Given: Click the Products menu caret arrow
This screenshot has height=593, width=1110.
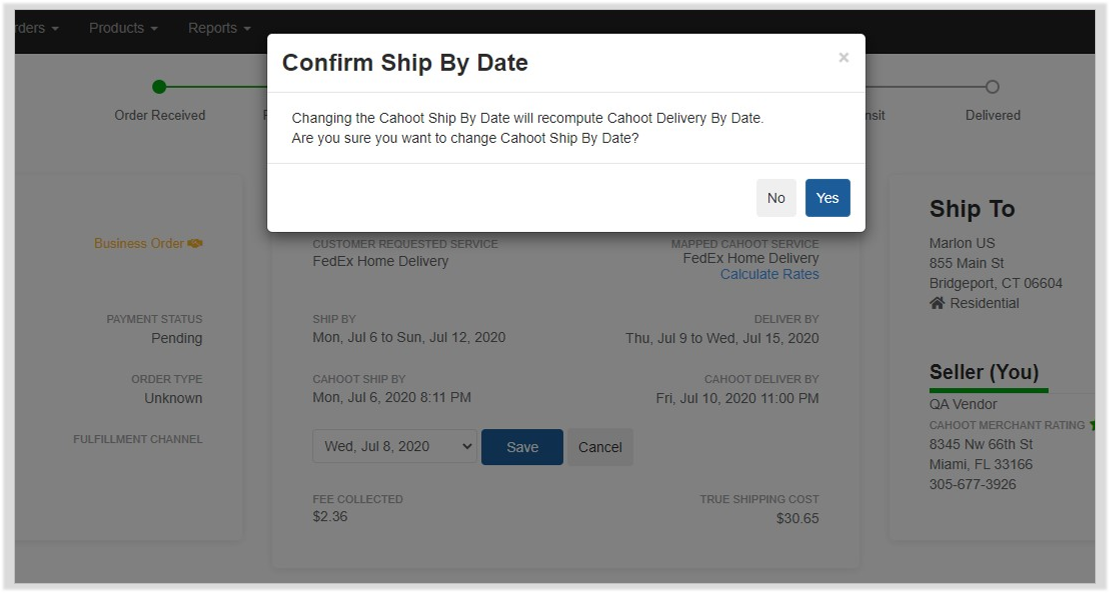Looking at the screenshot, I should (x=154, y=29).
